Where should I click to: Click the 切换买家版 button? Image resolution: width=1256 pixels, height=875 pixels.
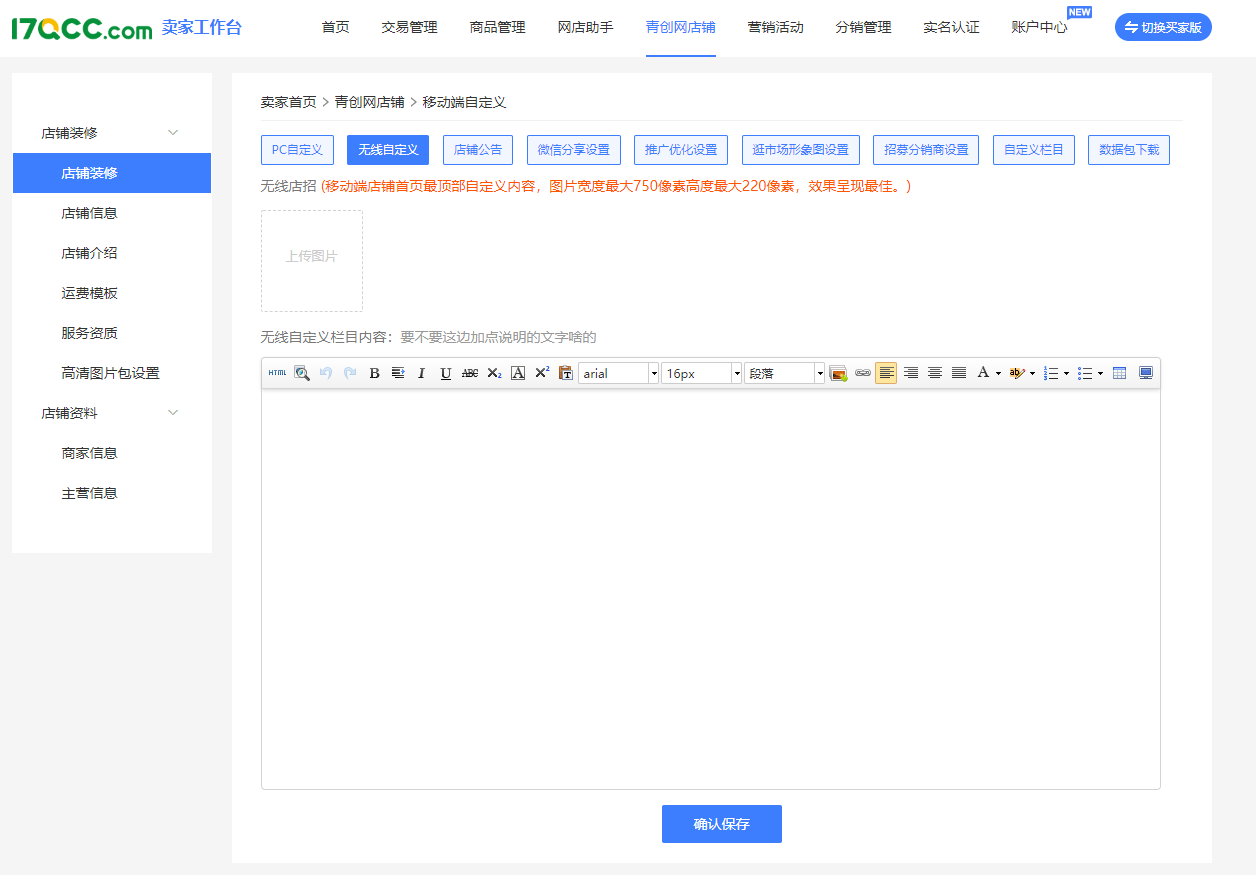(x=1162, y=27)
